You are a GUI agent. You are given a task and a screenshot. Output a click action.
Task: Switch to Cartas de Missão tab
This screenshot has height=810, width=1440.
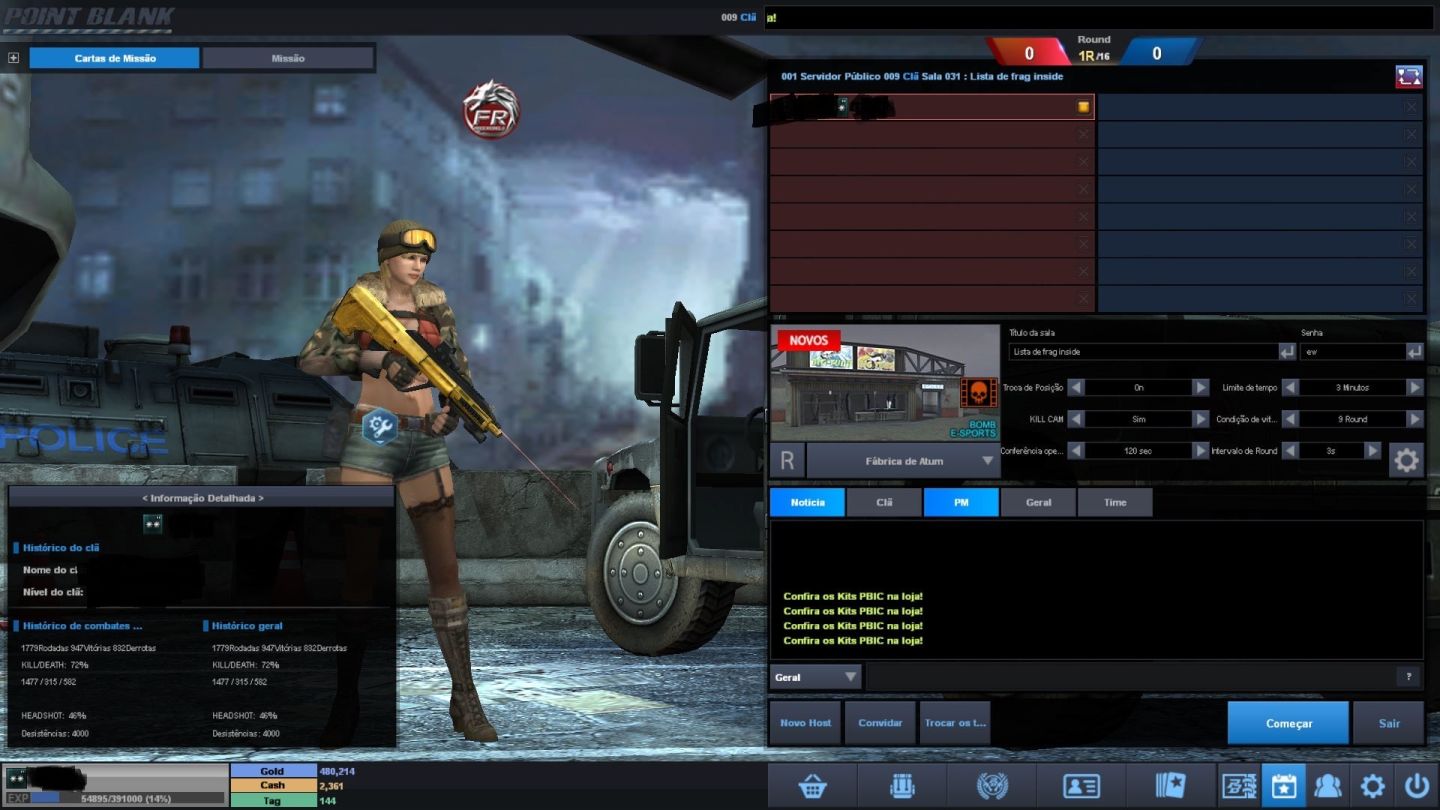(114, 58)
